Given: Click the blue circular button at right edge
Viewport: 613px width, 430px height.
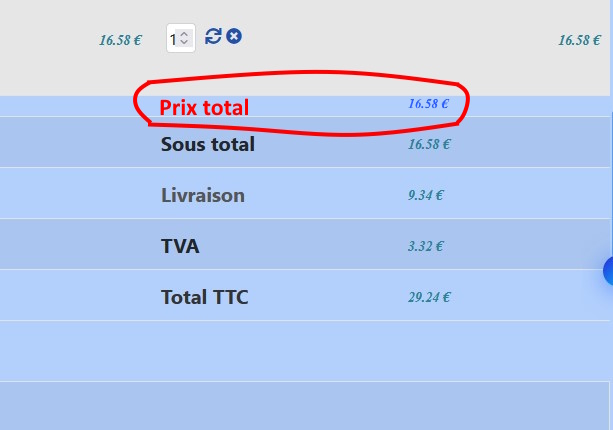Looking at the screenshot, I should (x=608, y=271).
